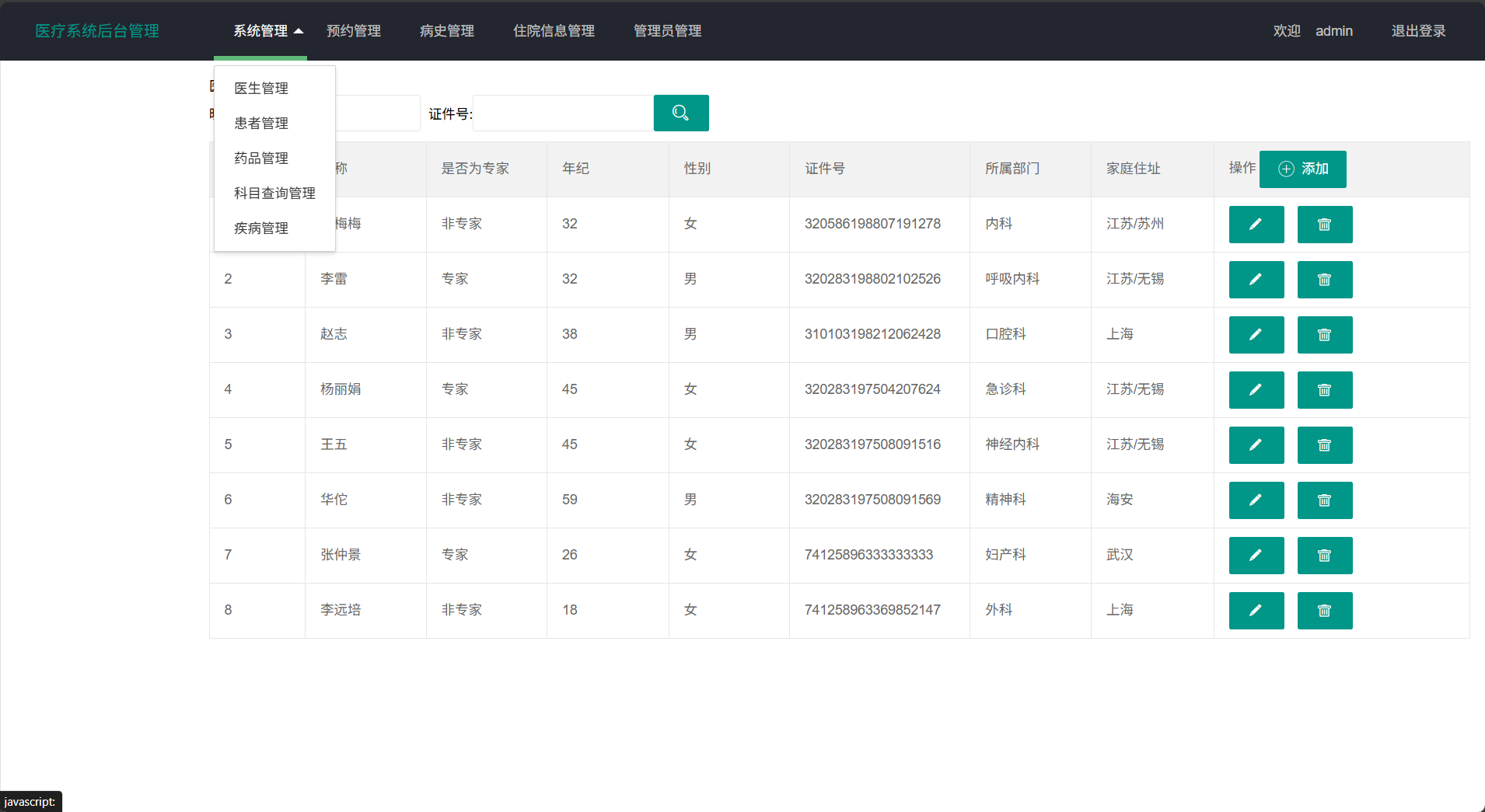Click trash icon for 王五 row
This screenshot has height=812, width=1485.
(x=1324, y=445)
